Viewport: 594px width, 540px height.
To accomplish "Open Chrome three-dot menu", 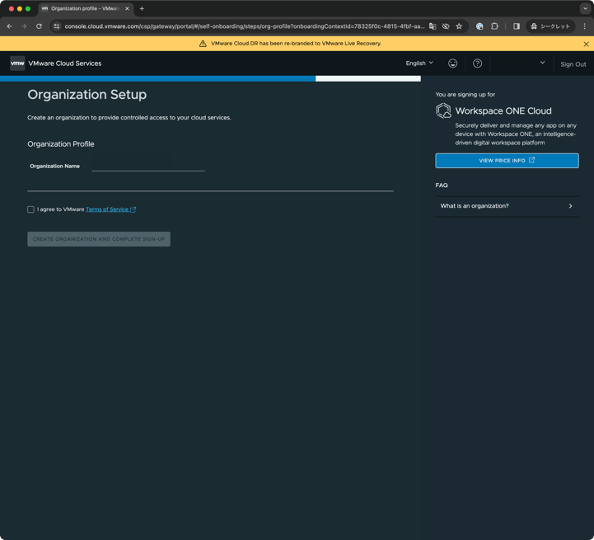I will [585, 26].
